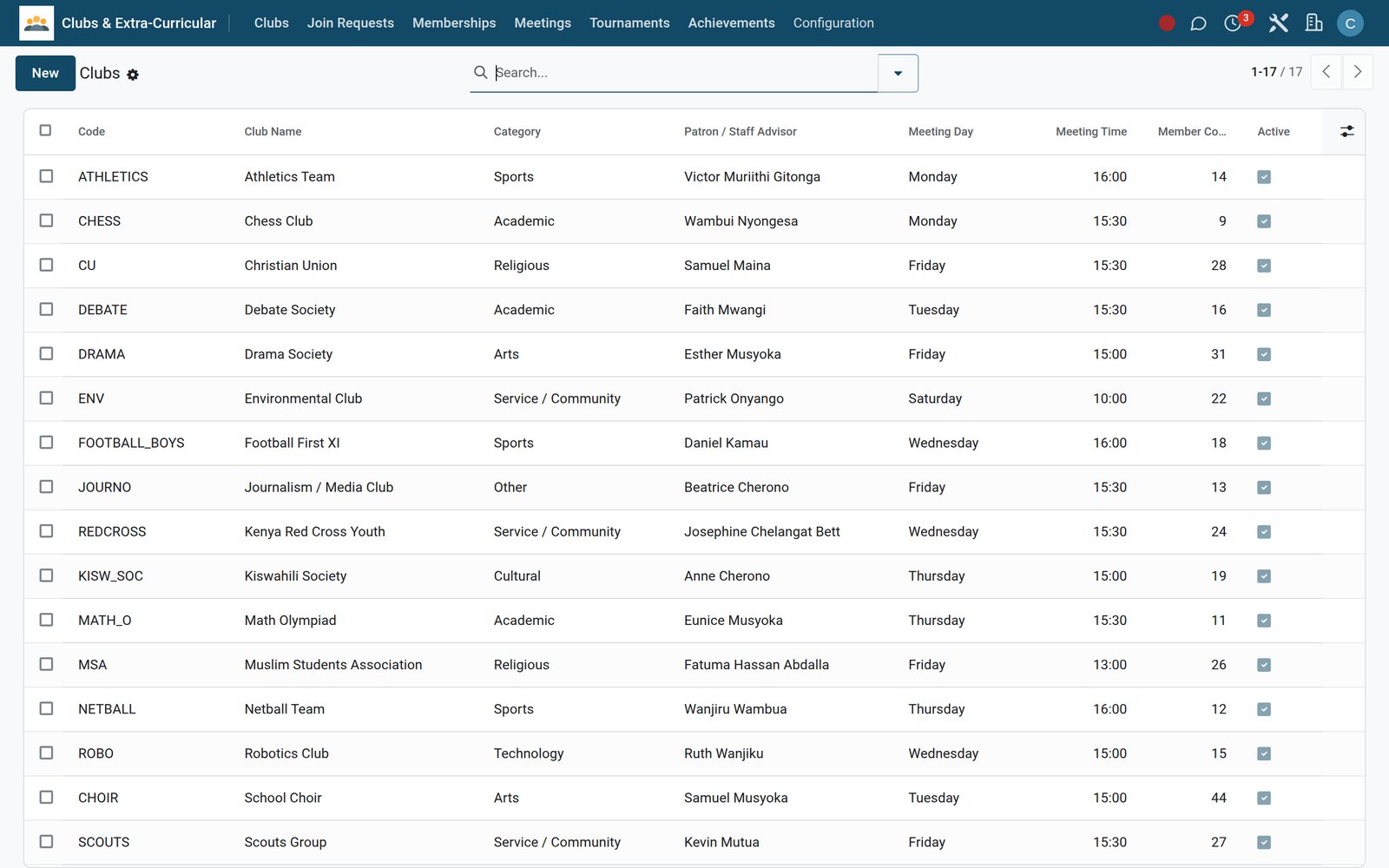Open the developer tools wrench icon
The image size is (1389, 868).
pos(1278,23)
